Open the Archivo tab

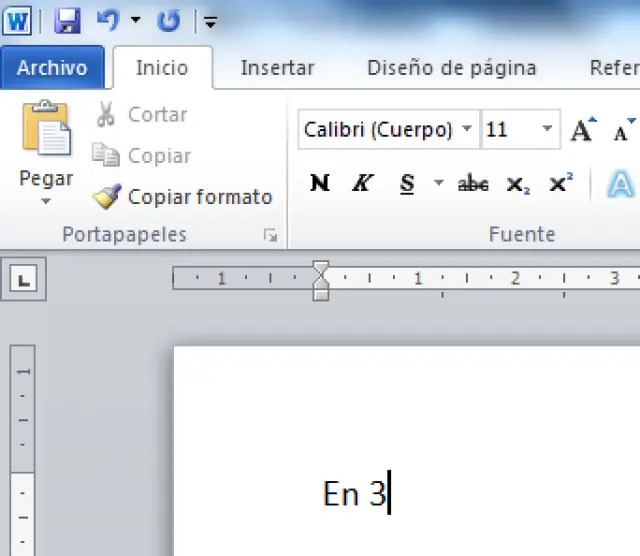52,68
